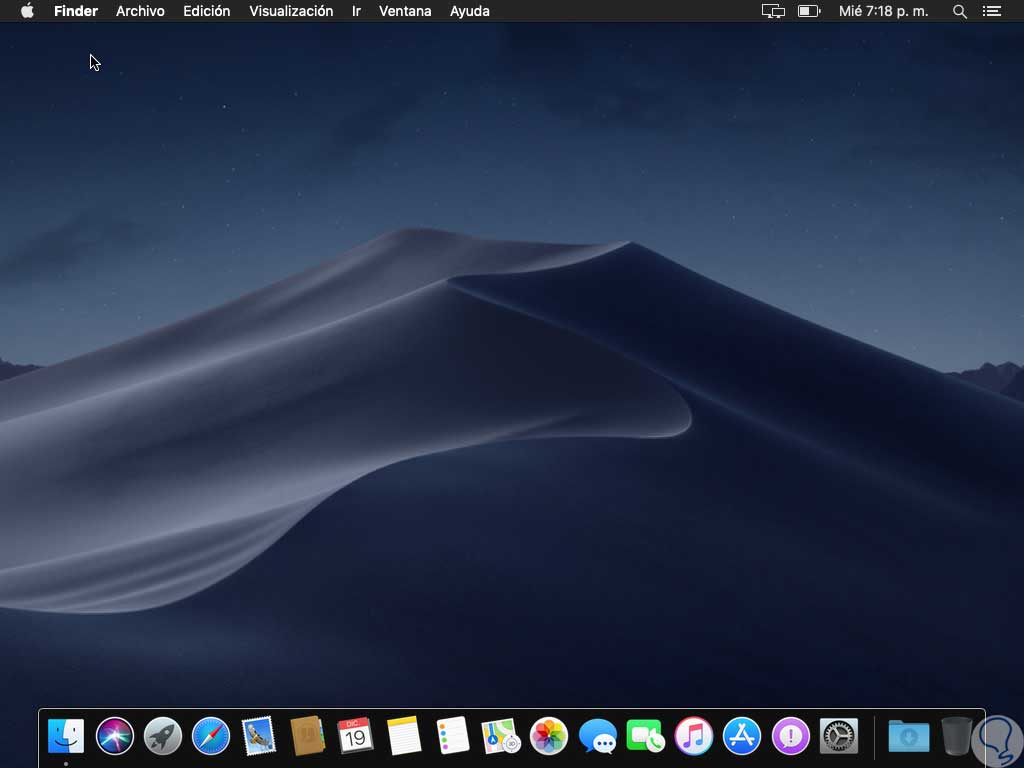Open the Calendar app showing 19
Image resolution: width=1024 pixels, height=768 pixels.
pos(355,737)
